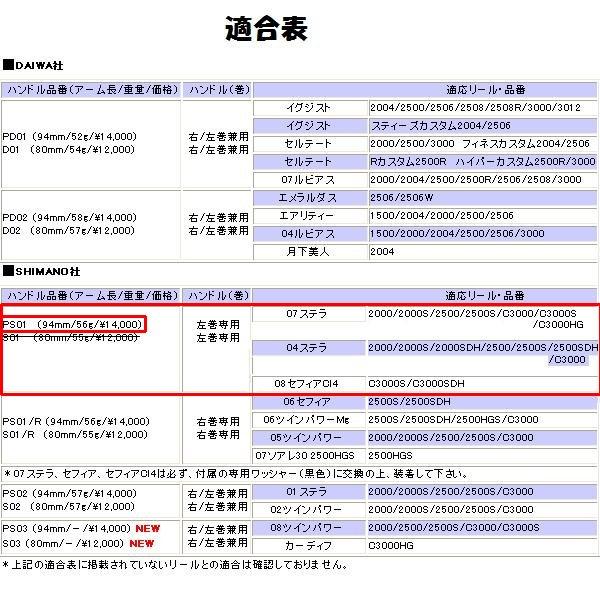Click the 2506/2506W value
This screenshot has width=600, height=600.
401,198
